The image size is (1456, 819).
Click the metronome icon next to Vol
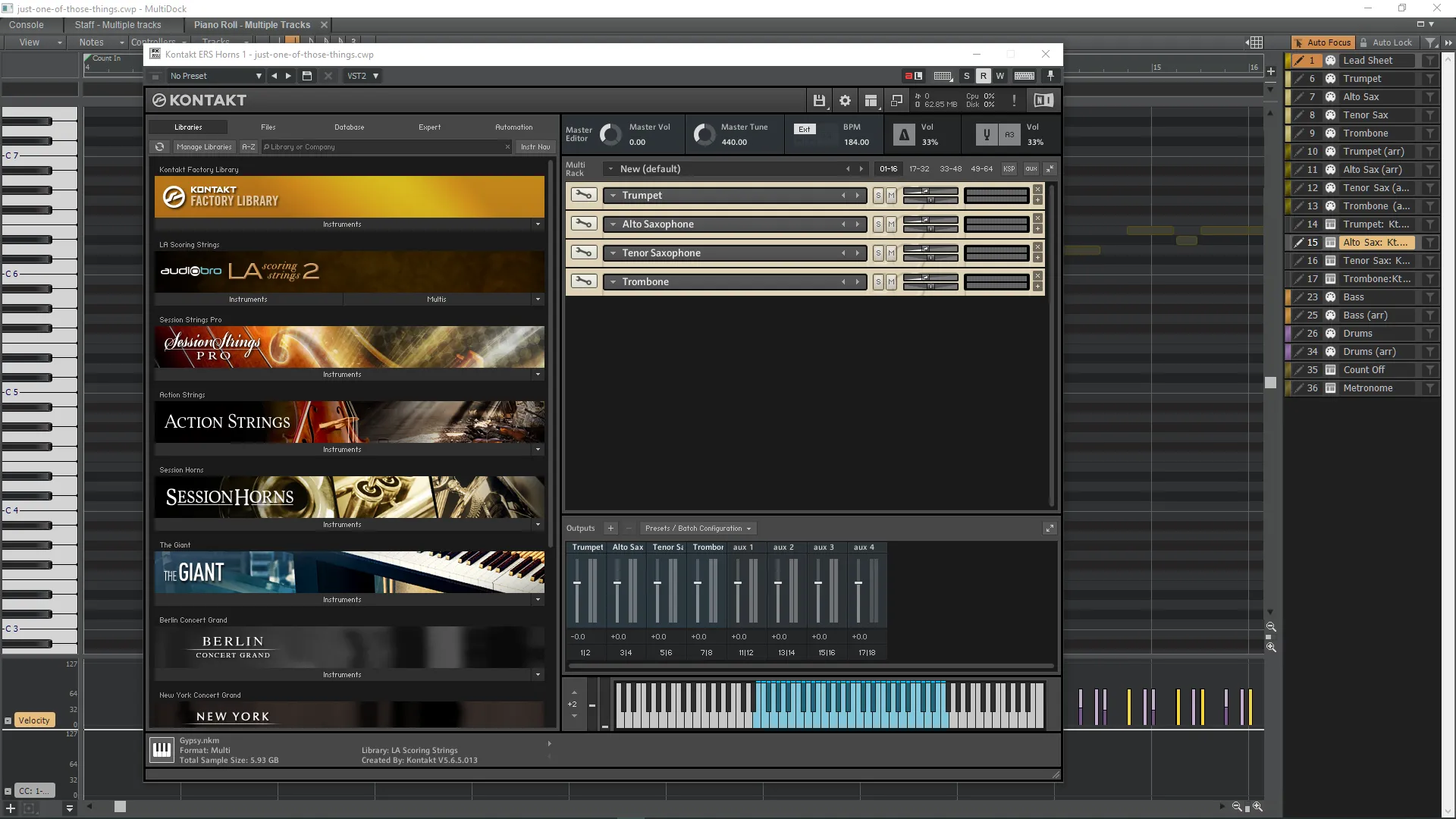[x=904, y=134]
